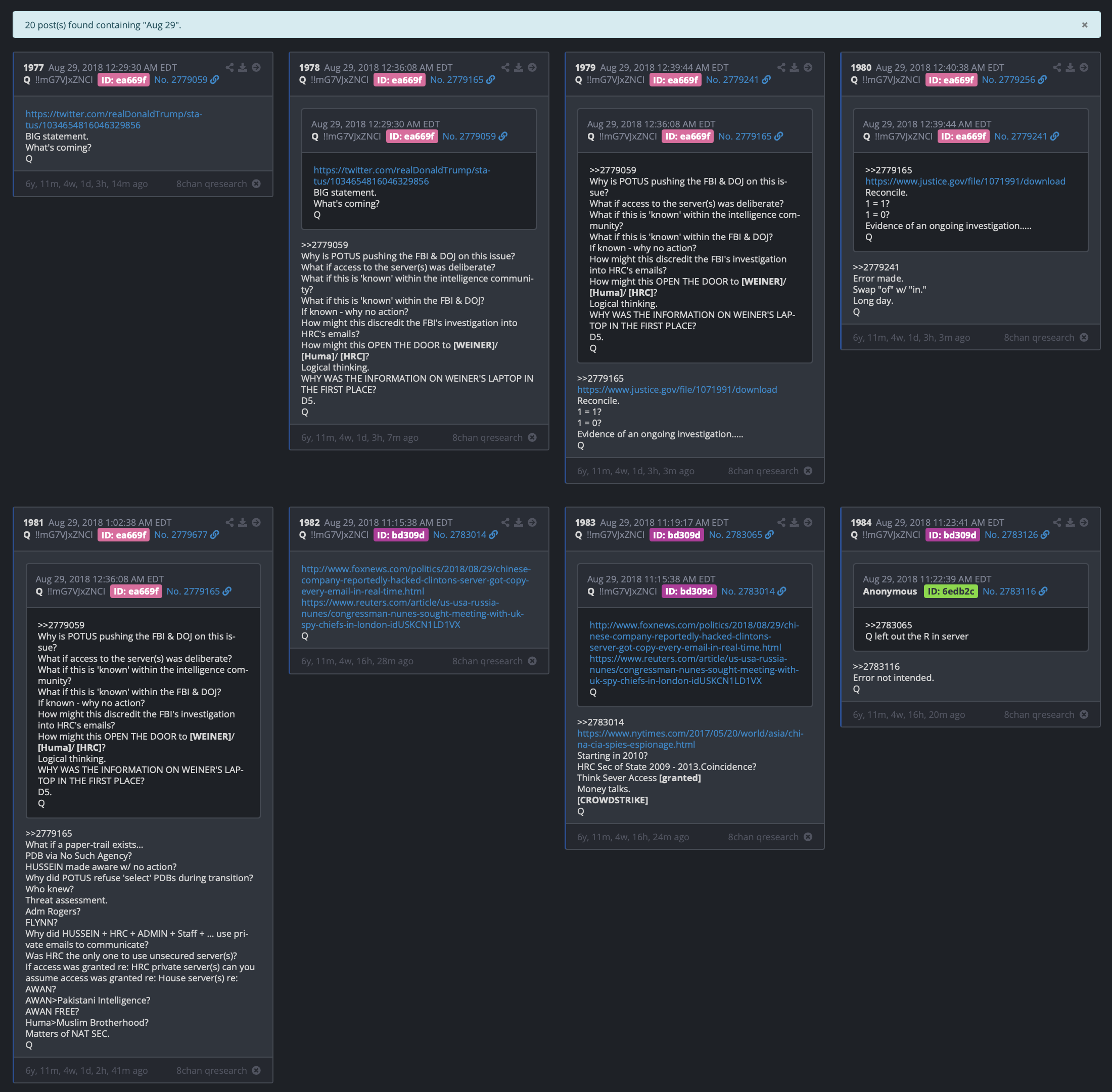Click share icon on post 1979
The width and height of the screenshot is (1112, 1092).
pos(781,67)
